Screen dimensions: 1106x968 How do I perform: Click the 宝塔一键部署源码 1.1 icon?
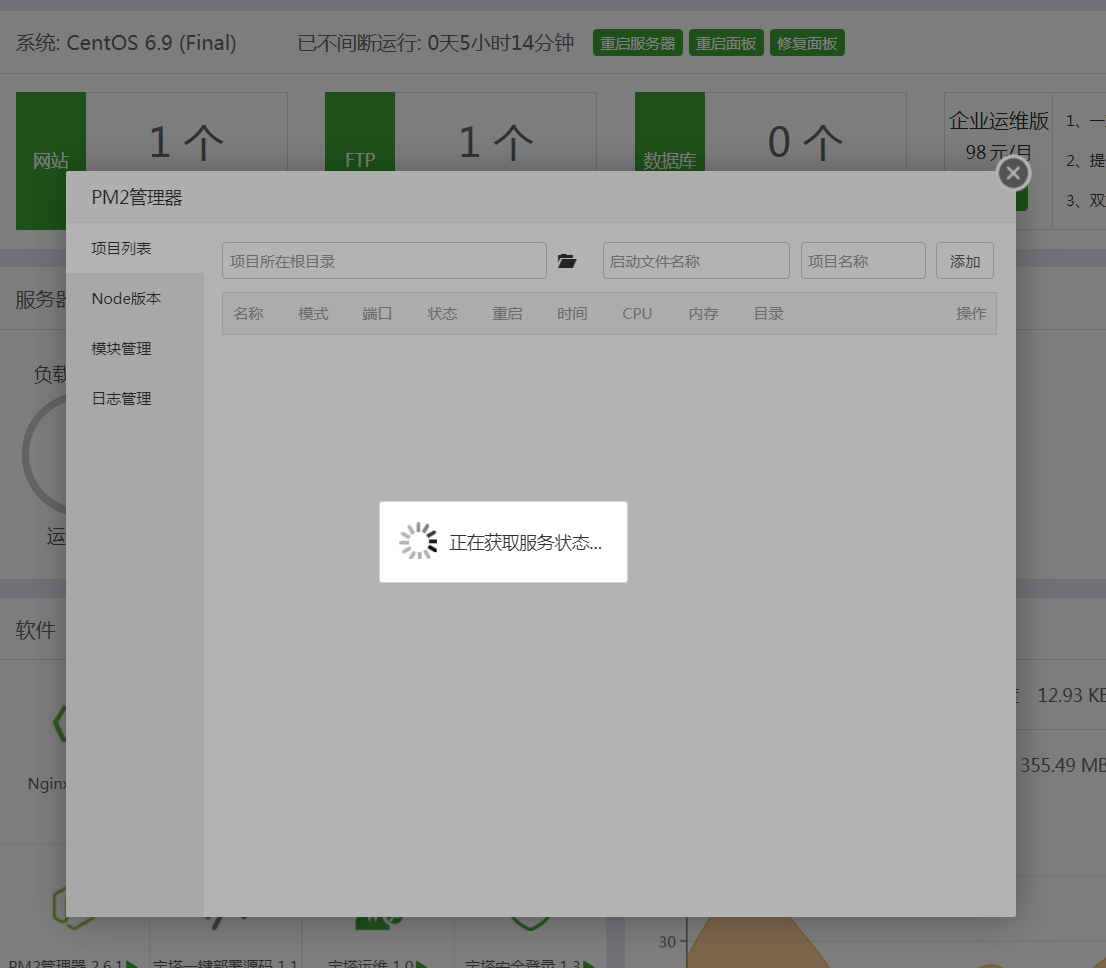click(225, 920)
